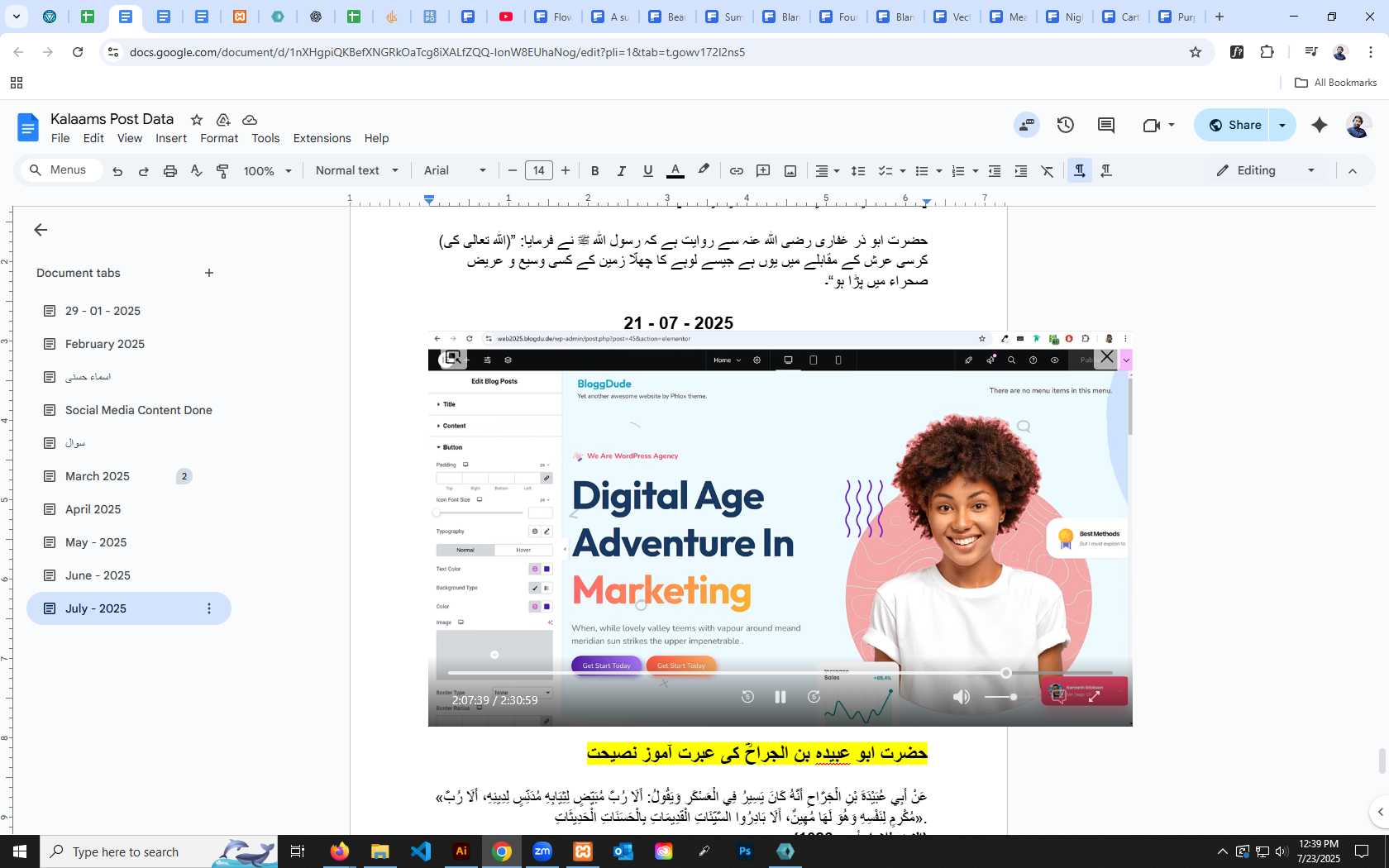This screenshot has width=1389, height=868.
Task: Open line and paragraph spacing options
Action: pyautogui.click(x=858, y=171)
